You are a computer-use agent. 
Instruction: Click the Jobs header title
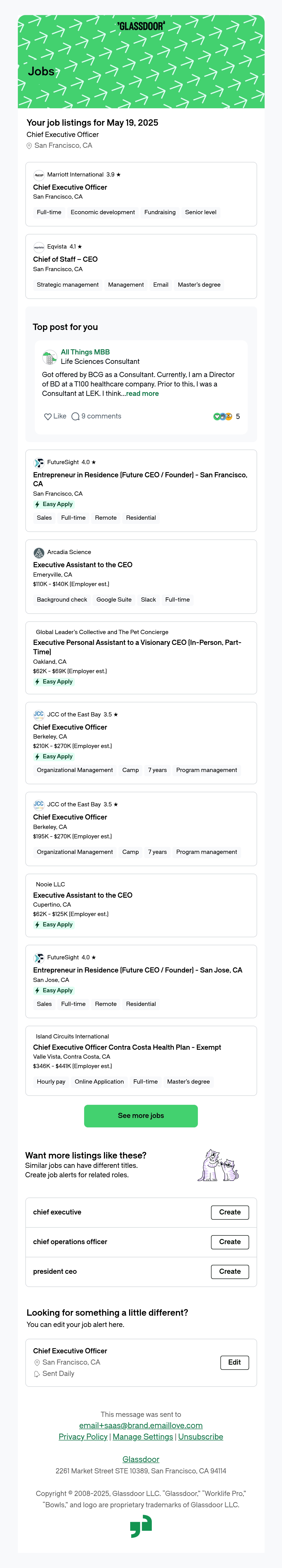(x=41, y=71)
